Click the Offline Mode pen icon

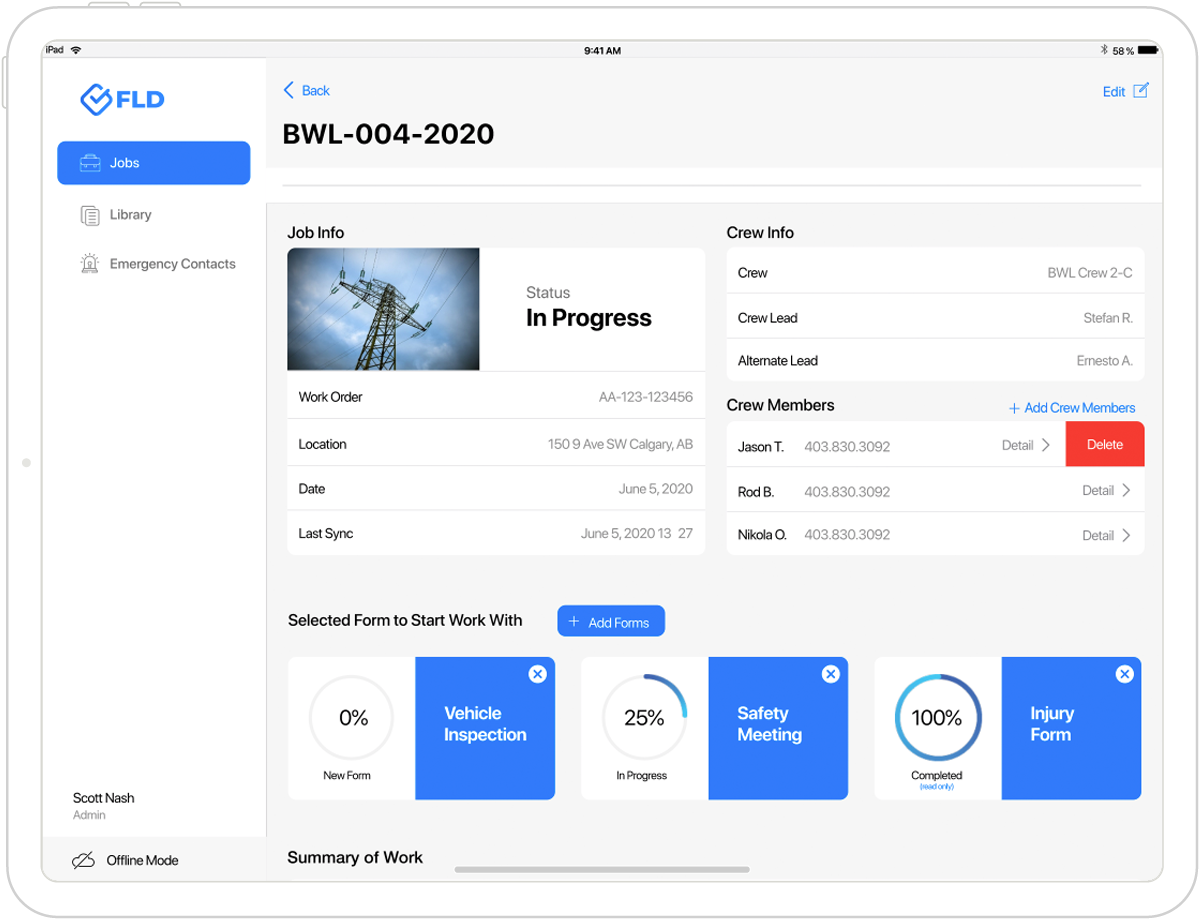click(x=84, y=859)
